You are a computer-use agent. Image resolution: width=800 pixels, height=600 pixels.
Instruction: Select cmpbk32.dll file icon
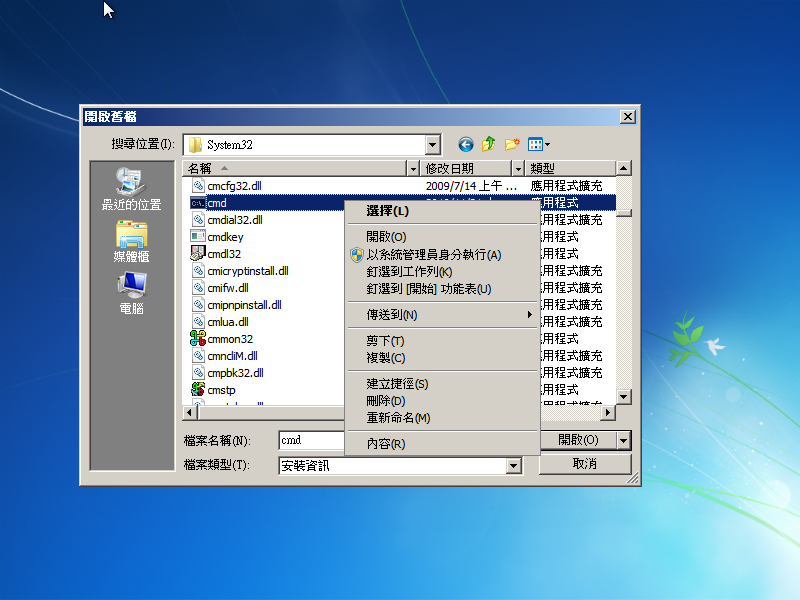[x=198, y=373]
